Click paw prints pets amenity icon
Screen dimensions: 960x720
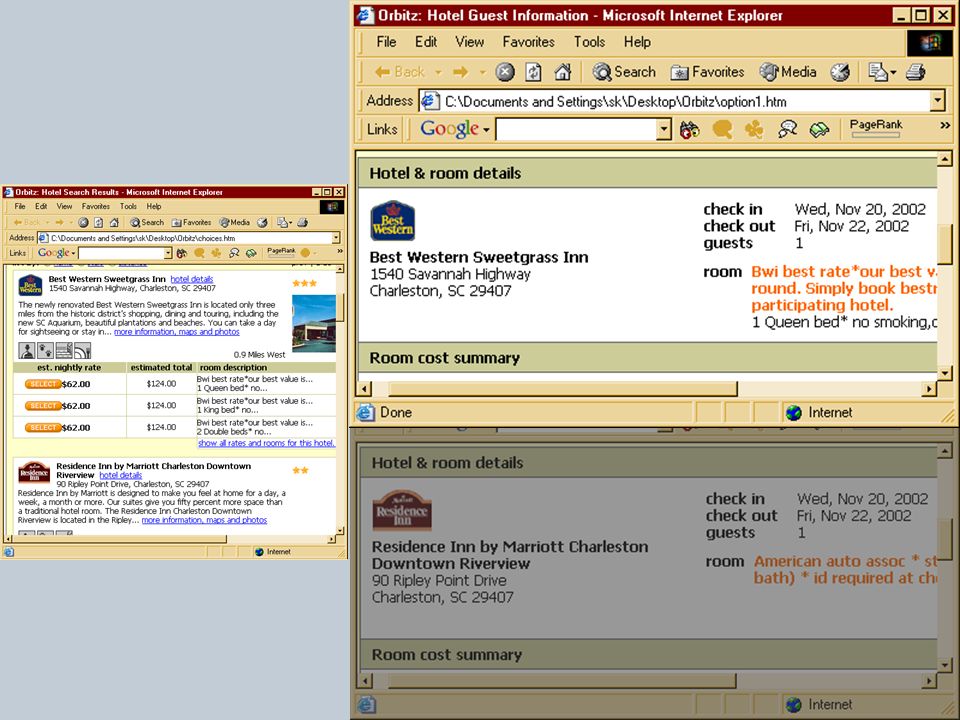click(x=45, y=350)
